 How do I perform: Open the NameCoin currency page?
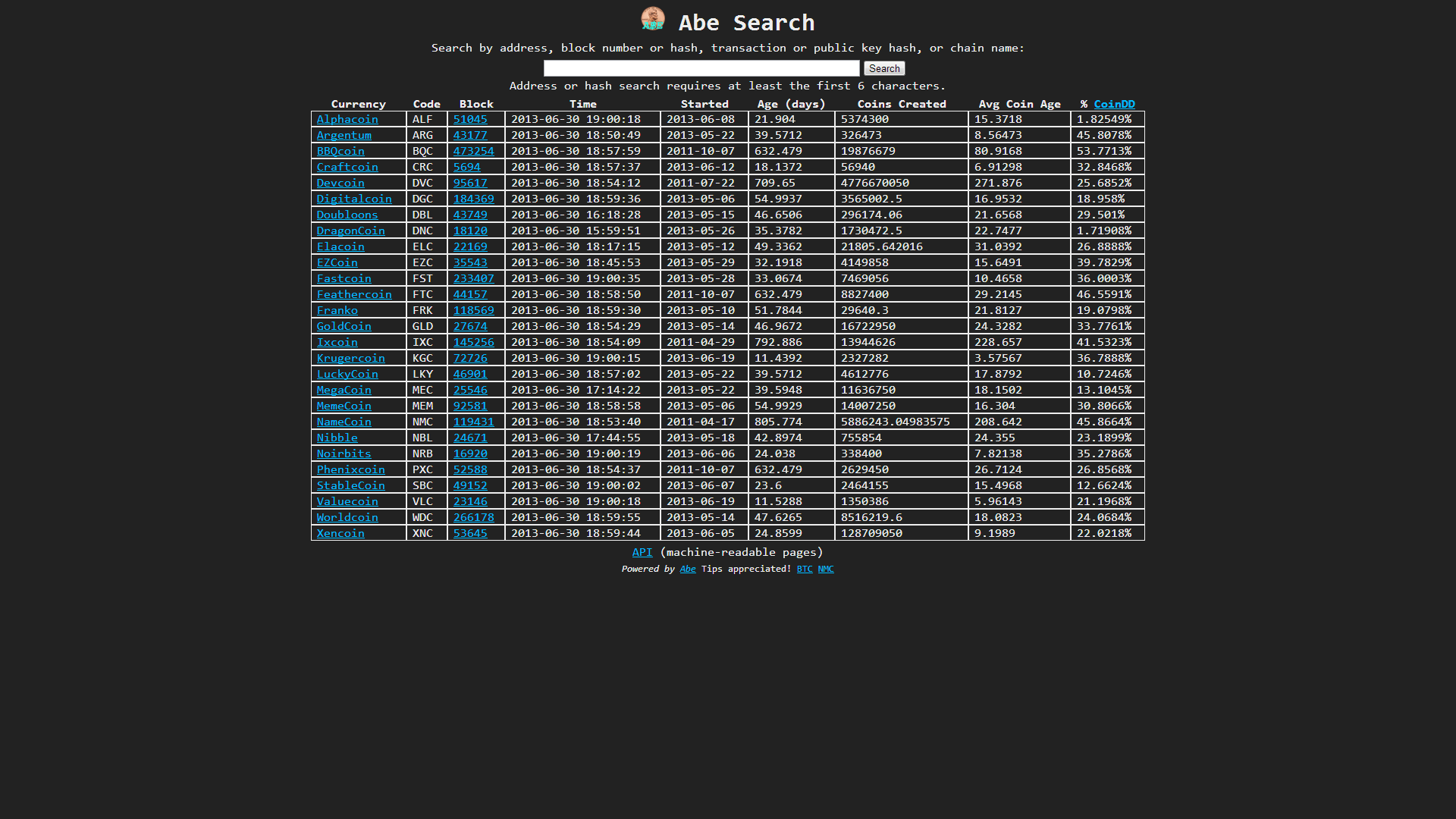(344, 422)
